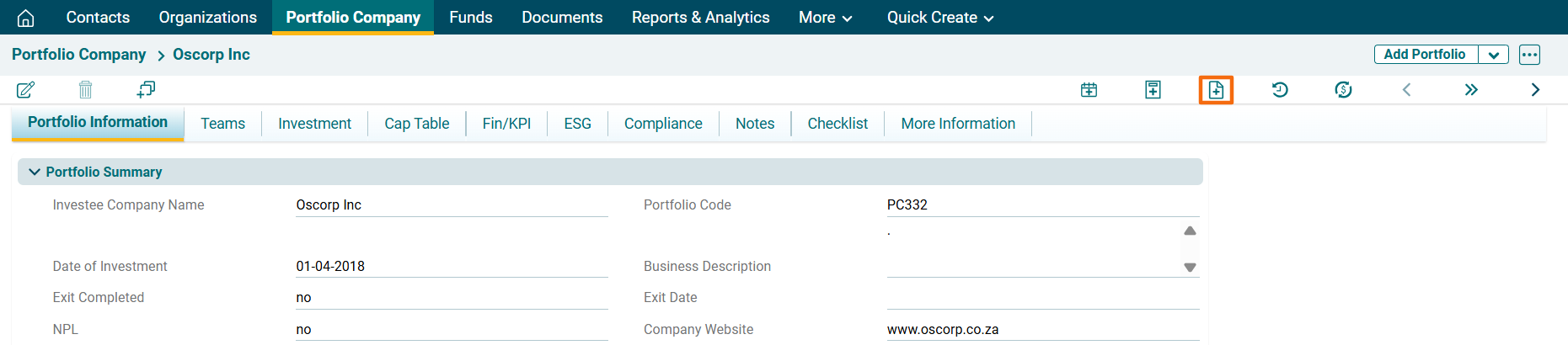Screen dimensions: 1568x345
Task: Open the history clock icon
Action: coord(1279,90)
